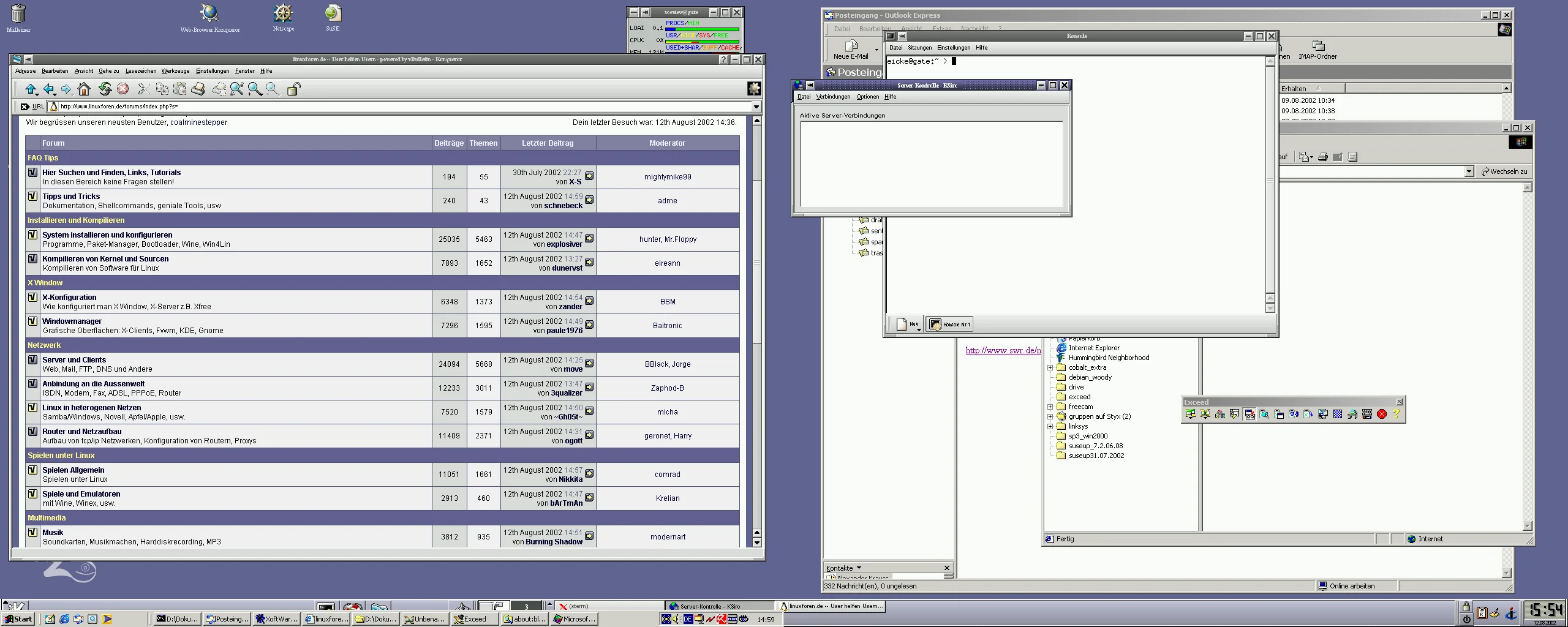1568x627 pixels.
Task: Click the padlock security icon in Konqueror
Action: (x=294, y=89)
